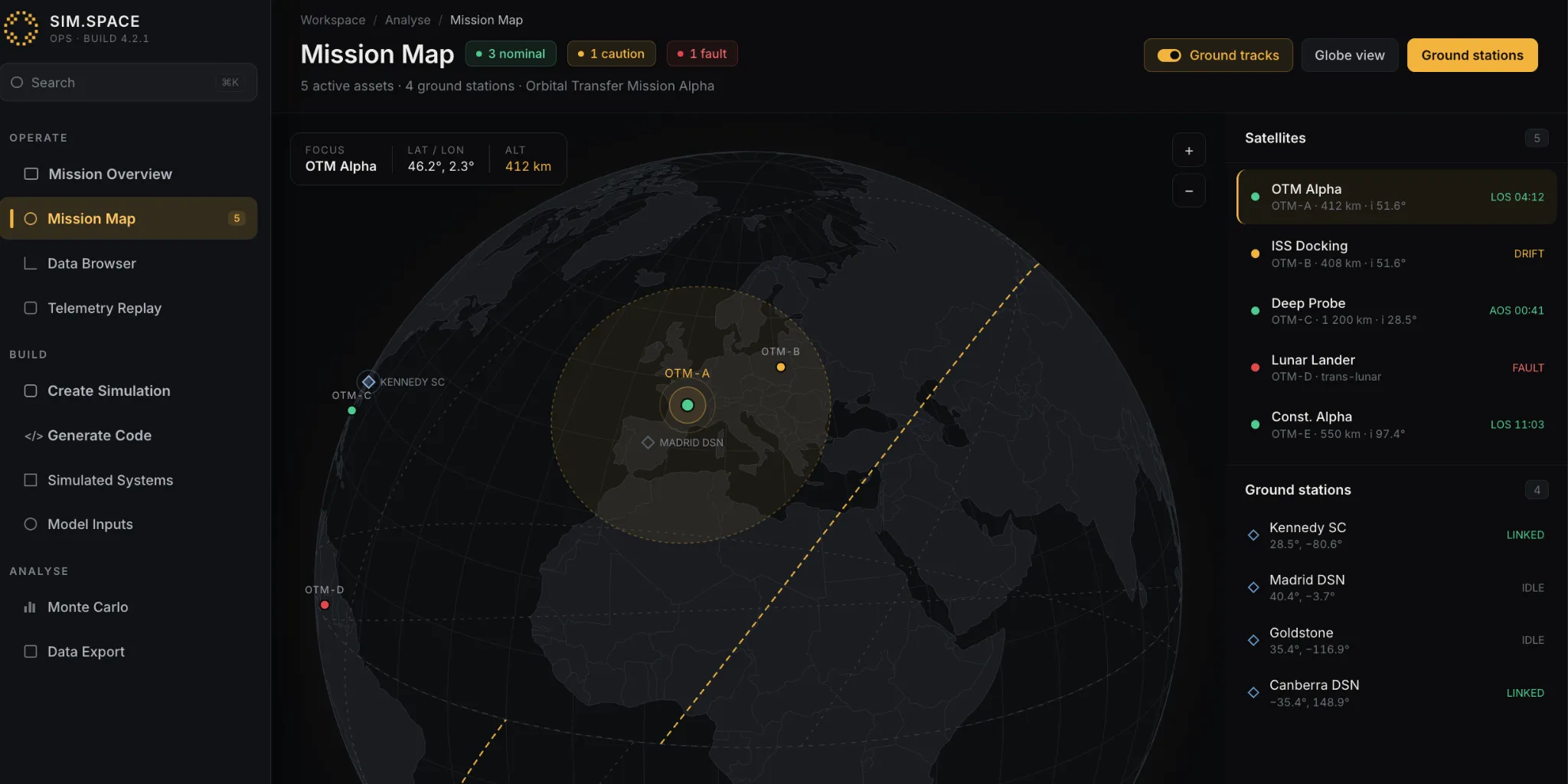The height and width of the screenshot is (784, 1568).
Task: Click the SIM.SPACE dotted ring logo
Action: pyautogui.click(x=21, y=28)
